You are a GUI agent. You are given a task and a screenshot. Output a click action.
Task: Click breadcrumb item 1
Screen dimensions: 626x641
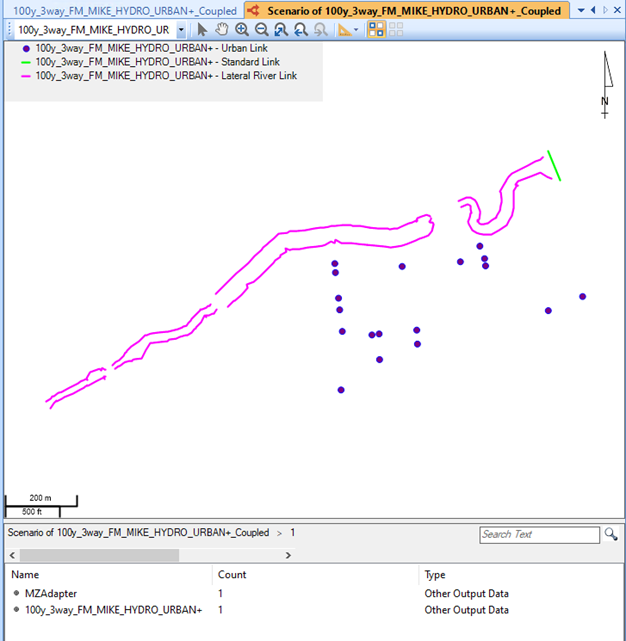pyautogui.click(x=293, y=533)
